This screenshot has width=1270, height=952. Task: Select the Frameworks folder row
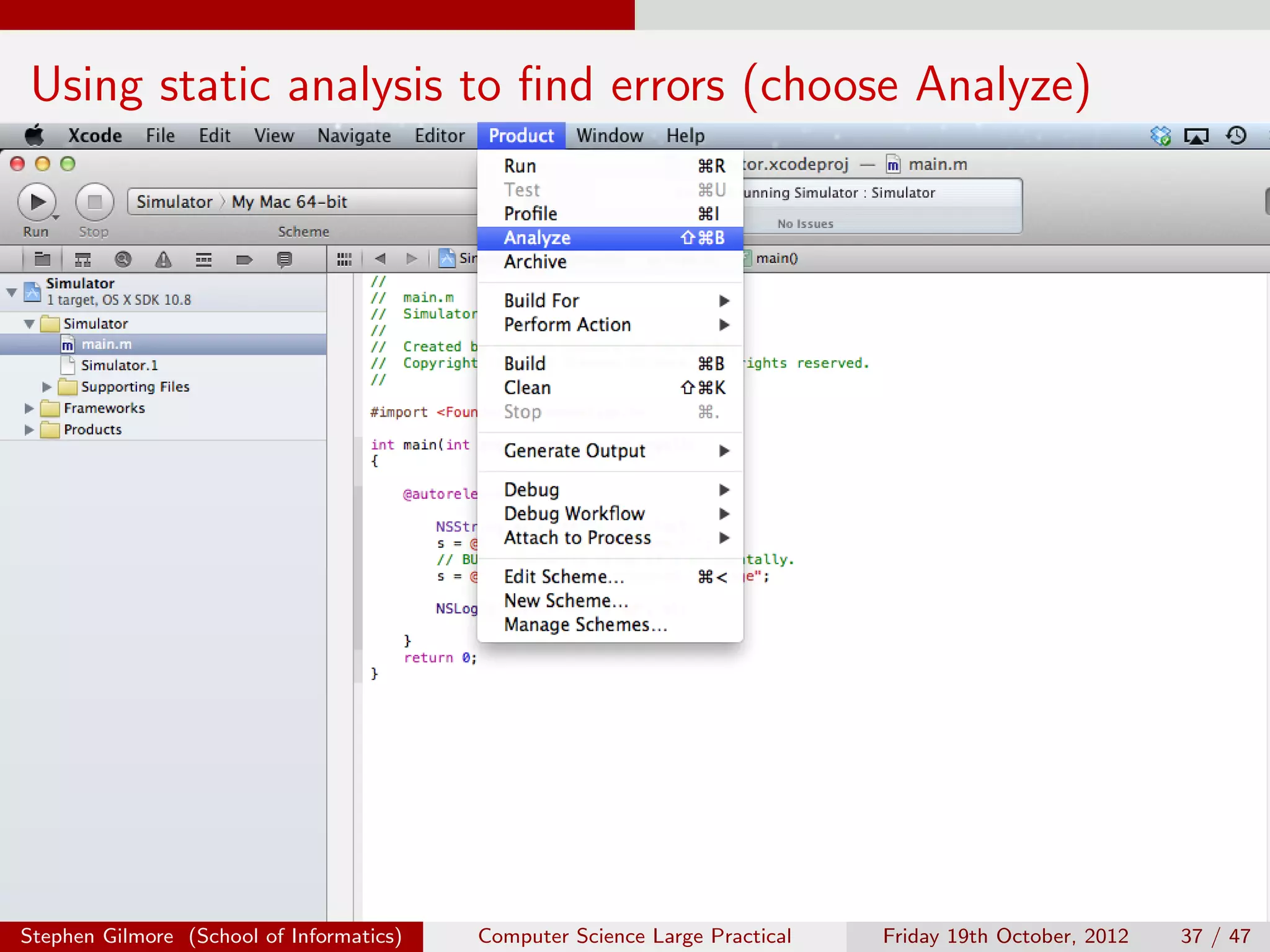[163, 408]
